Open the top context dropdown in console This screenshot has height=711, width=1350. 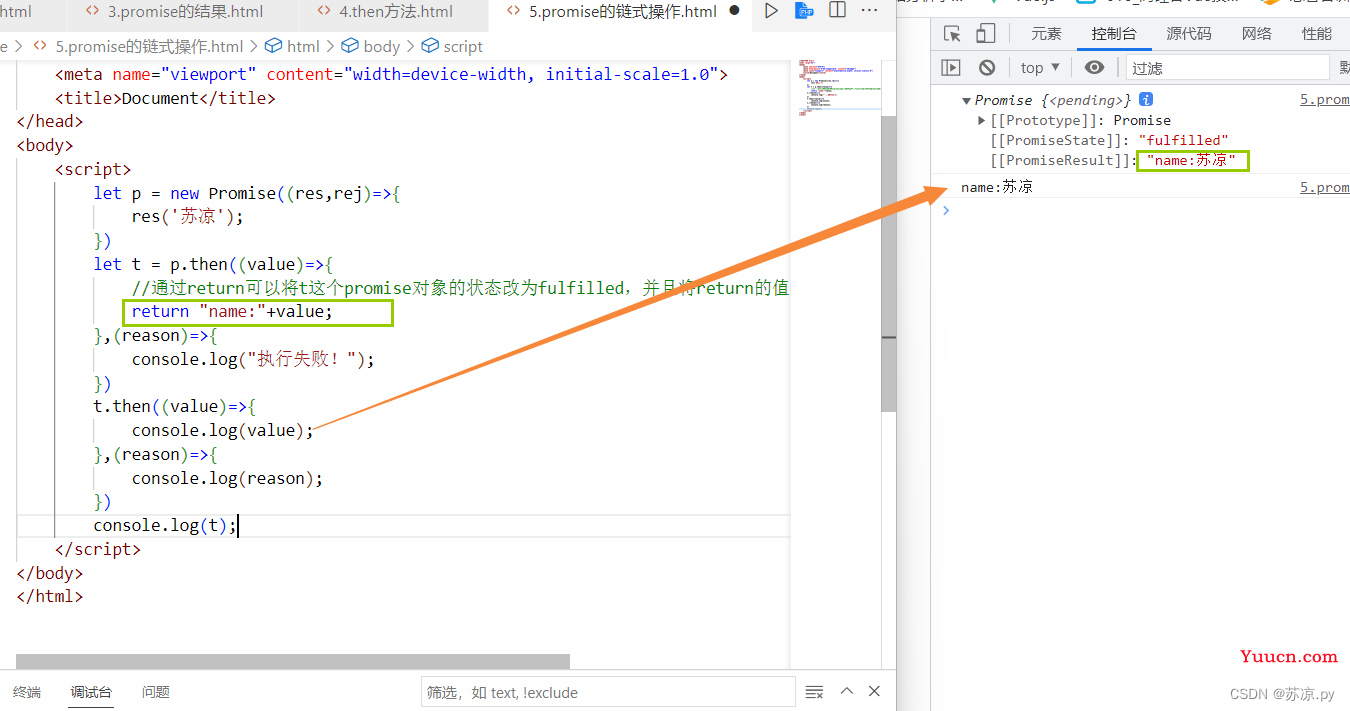(1040, 67)
